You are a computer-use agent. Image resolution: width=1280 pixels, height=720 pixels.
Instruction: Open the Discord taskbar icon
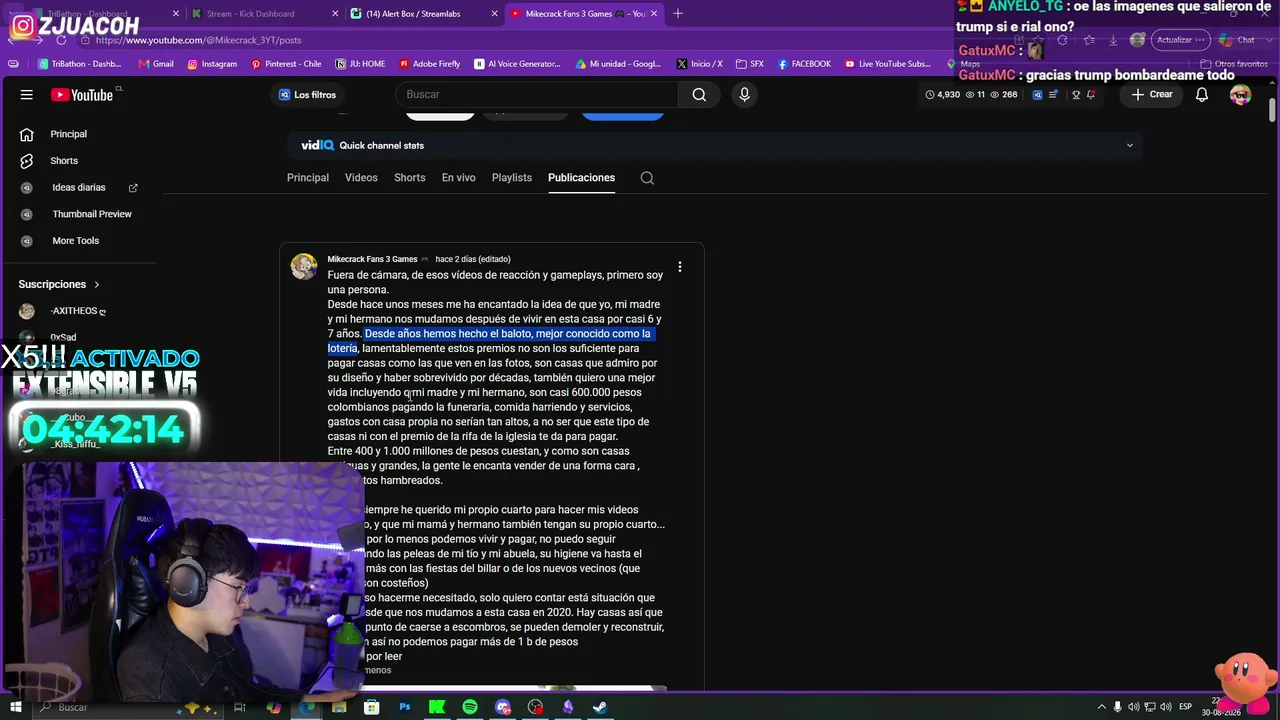point(503,707)
